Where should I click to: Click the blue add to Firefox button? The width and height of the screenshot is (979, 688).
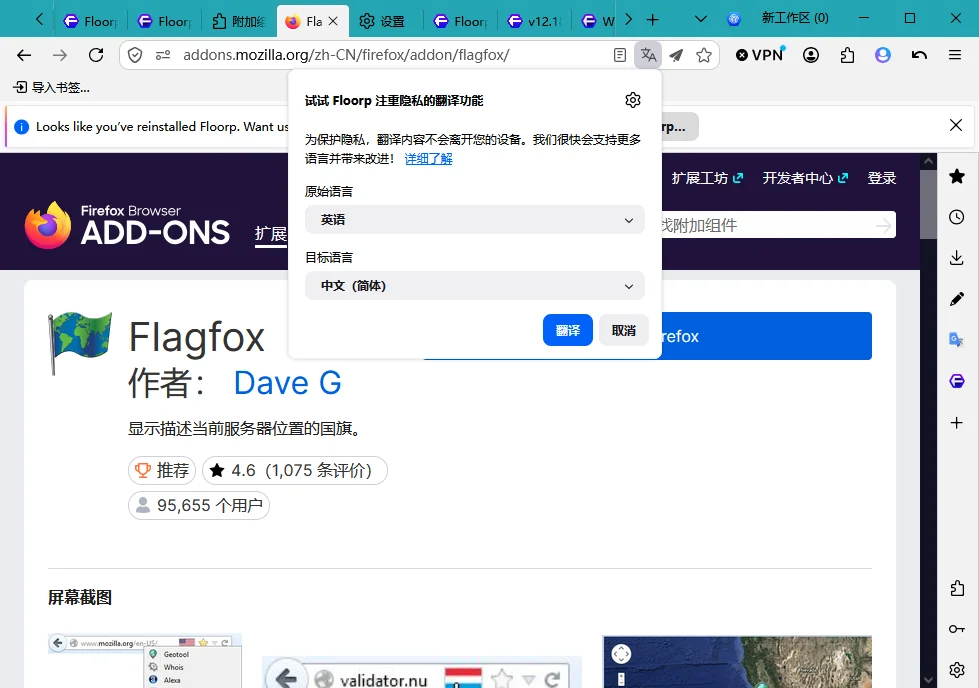coord(767,336)
